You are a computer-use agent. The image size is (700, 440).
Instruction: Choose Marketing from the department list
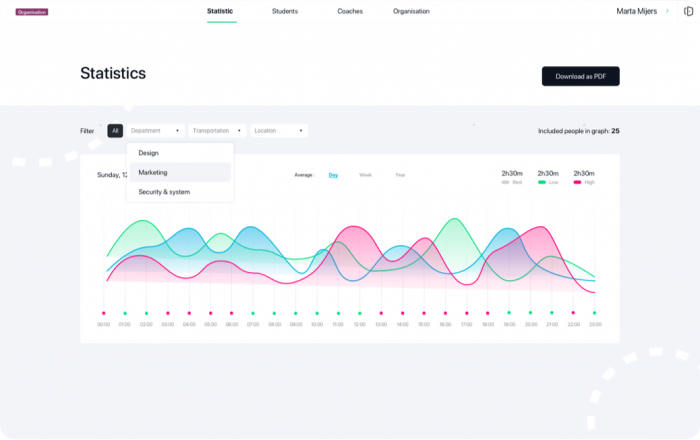(180, 172)
